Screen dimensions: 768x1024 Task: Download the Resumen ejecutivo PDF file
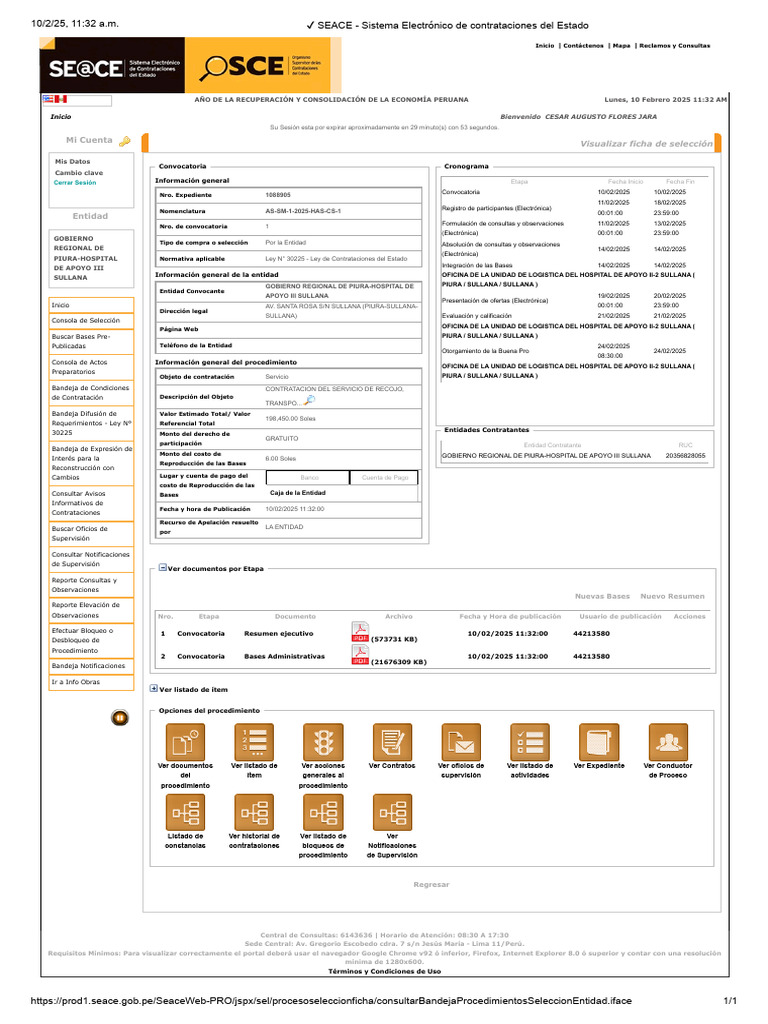(x=360, y=632)
